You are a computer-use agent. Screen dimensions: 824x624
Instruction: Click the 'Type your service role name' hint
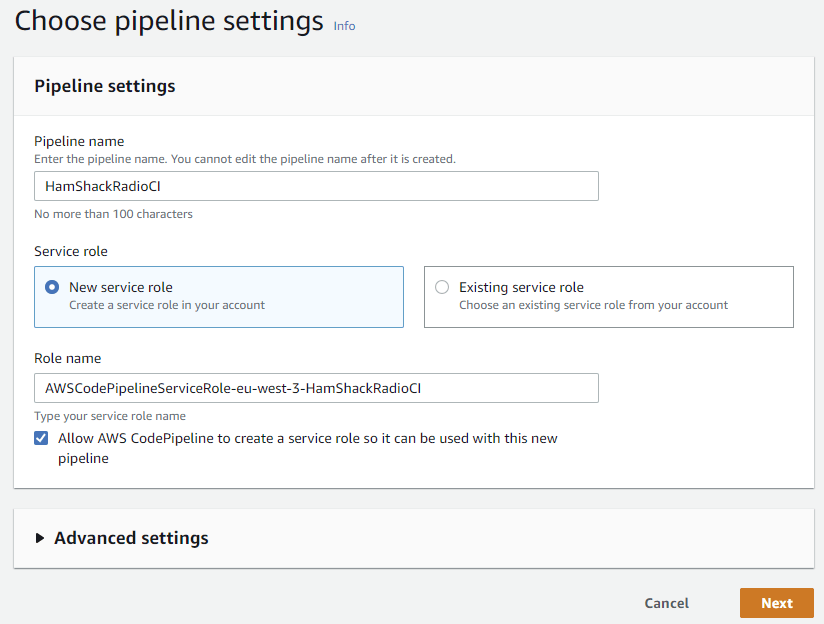(x=110, y=416)
